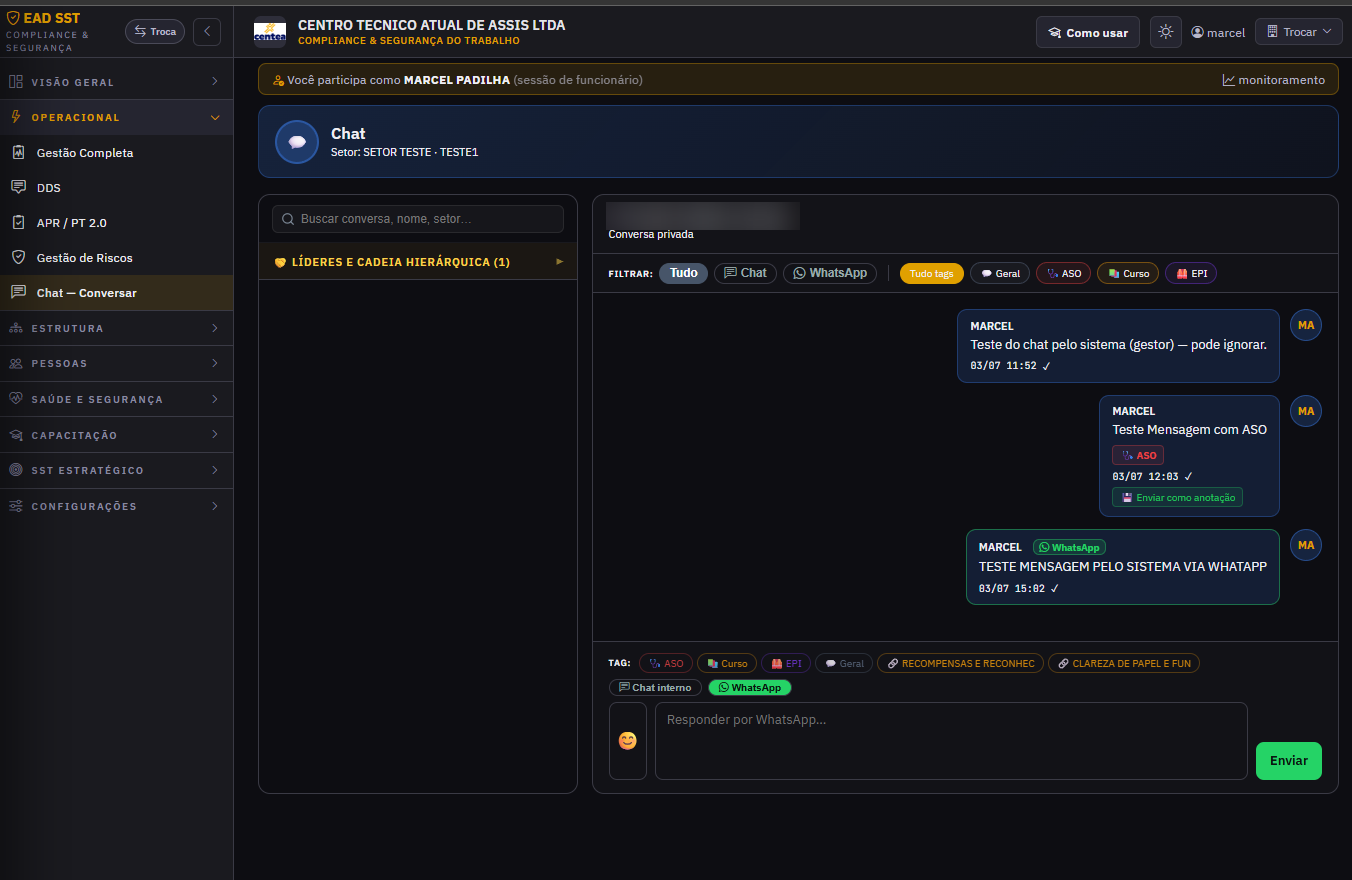Tag the reply with Geral
The width and height of the screenshot is (1352, 880).
(844, 663)
